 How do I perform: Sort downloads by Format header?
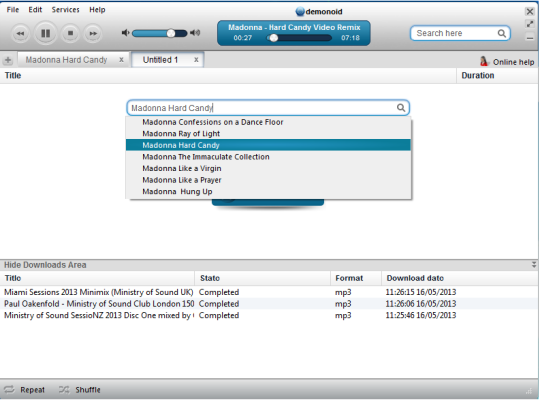pyautogui.click(x=356, y=278)
